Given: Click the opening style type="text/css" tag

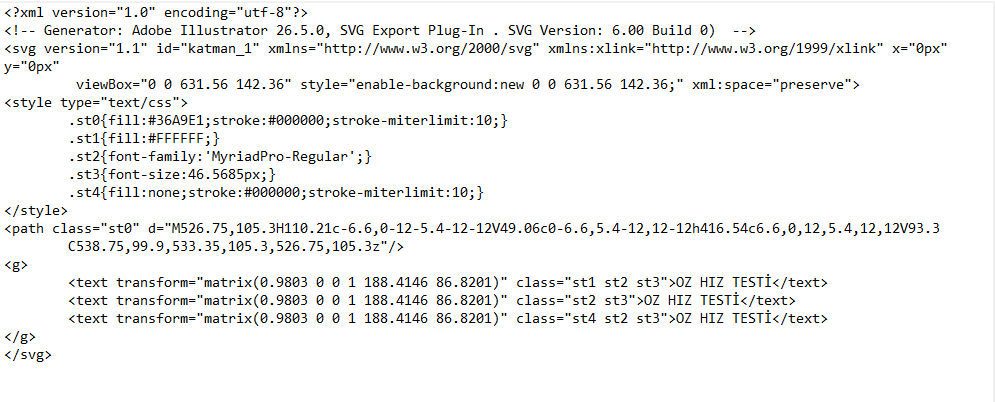Looking at the screenshot, I should (x=96, y=102).
